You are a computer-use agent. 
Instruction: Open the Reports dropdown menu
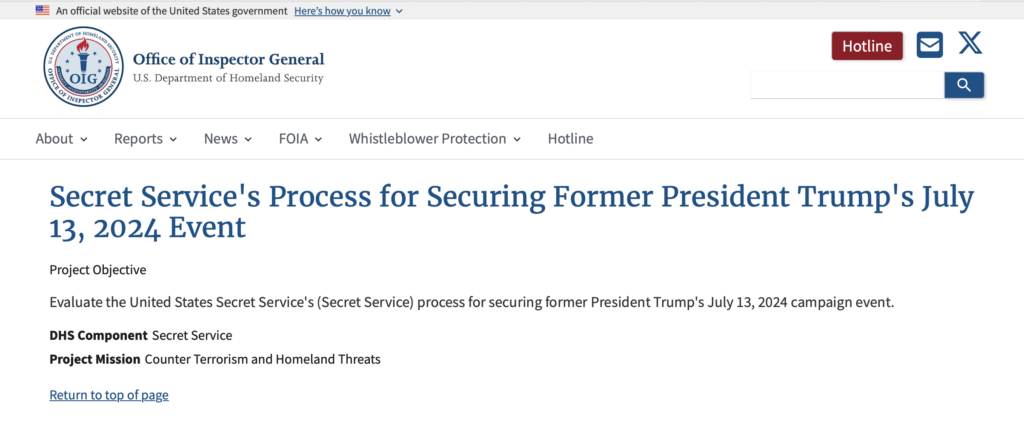coord(145,139)
